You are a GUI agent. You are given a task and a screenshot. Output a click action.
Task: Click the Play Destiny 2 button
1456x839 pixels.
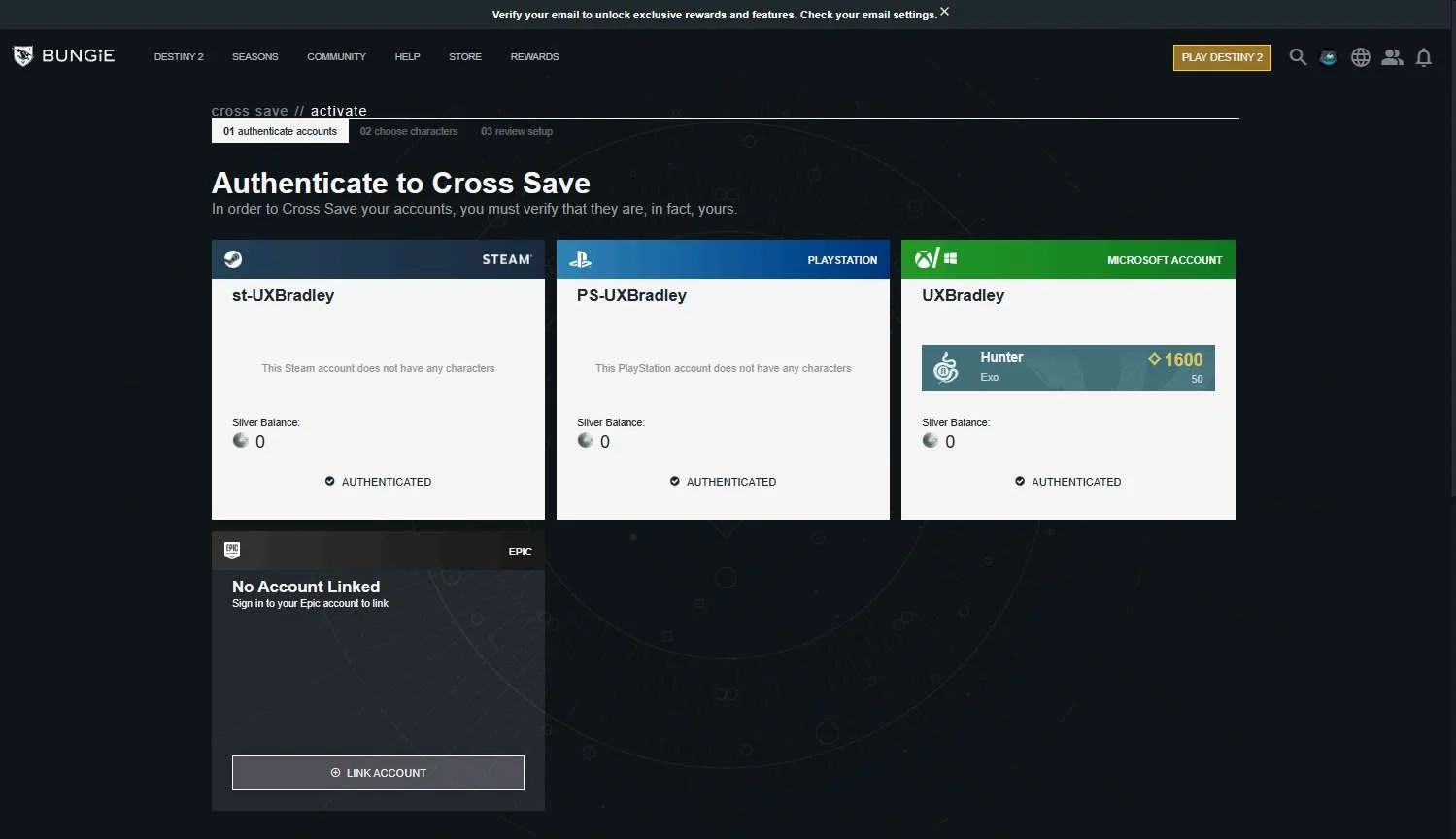coord(1222,57)
